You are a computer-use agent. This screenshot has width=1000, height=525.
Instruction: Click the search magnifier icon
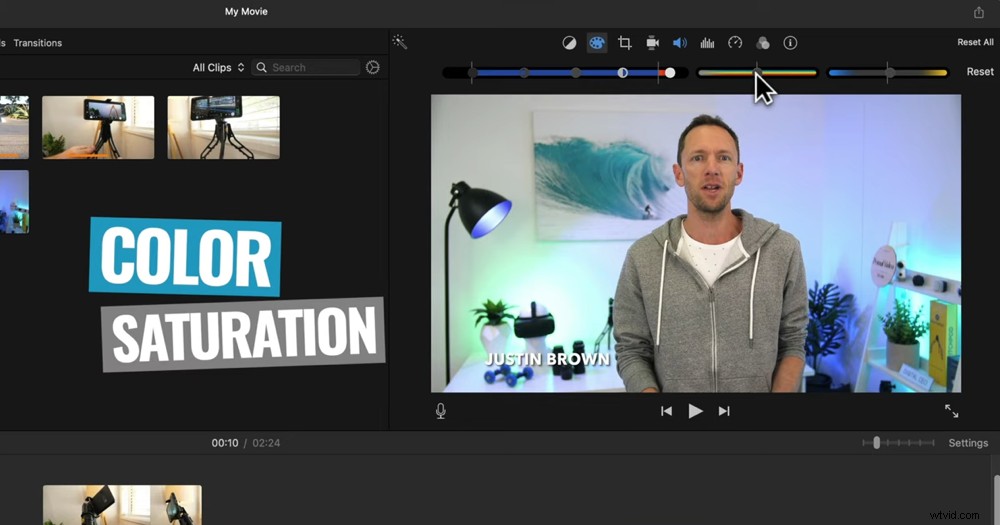pyautogui.click(x=261, y=67)
